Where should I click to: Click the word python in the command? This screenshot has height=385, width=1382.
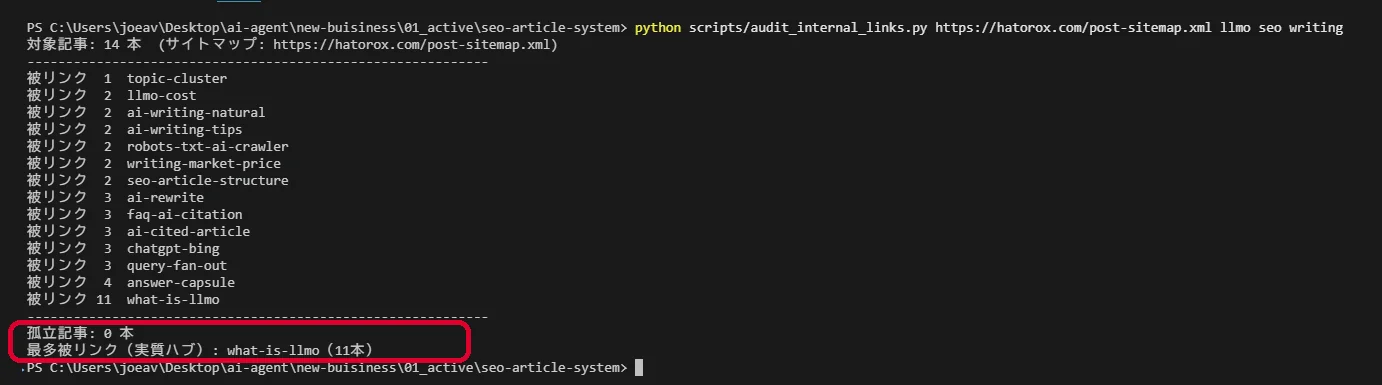657,28
